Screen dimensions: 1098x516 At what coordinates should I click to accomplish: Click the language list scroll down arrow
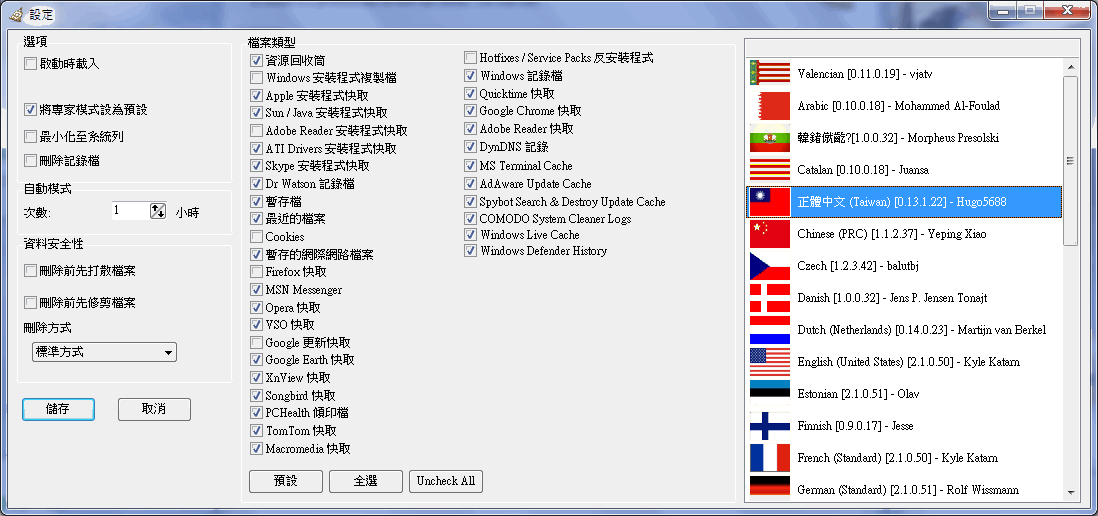point(1070,492)
